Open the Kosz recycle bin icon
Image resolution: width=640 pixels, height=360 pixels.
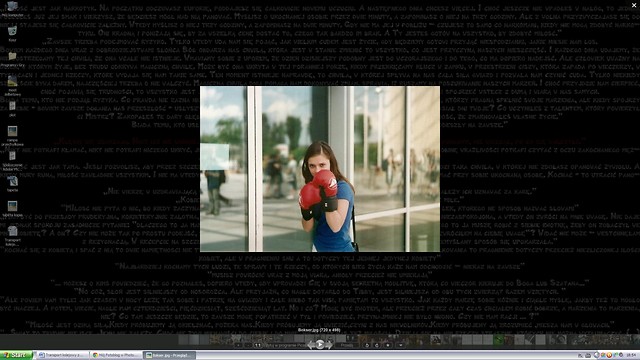click(12, 34)
